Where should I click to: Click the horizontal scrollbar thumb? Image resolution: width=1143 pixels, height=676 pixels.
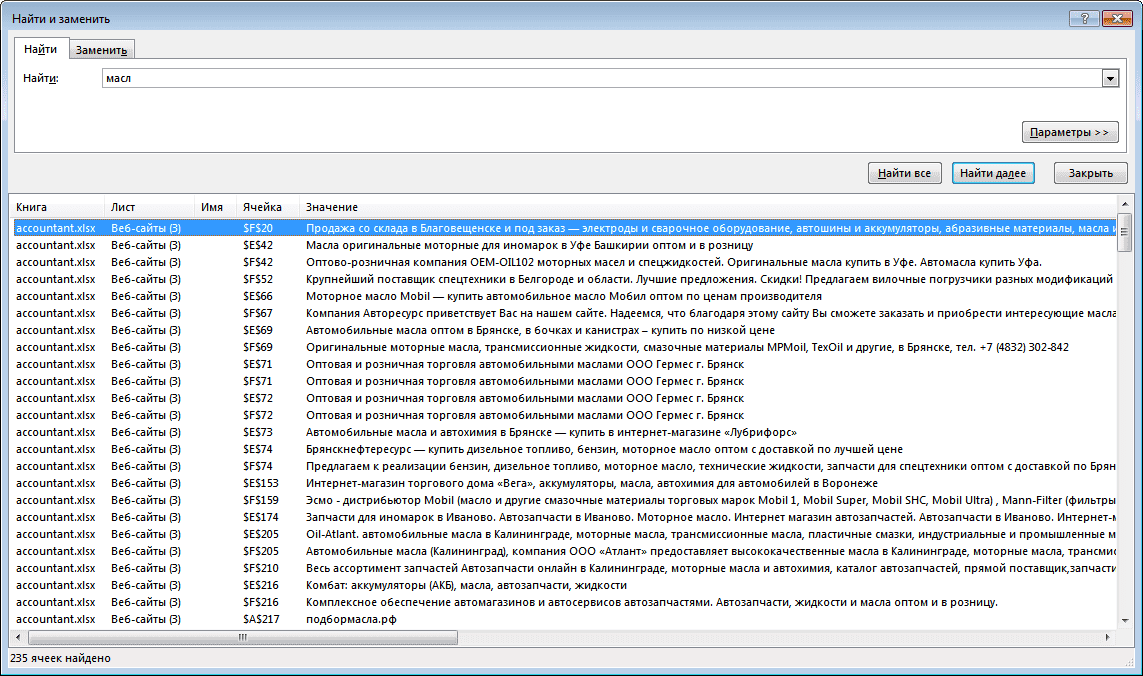tap(243, 637)
